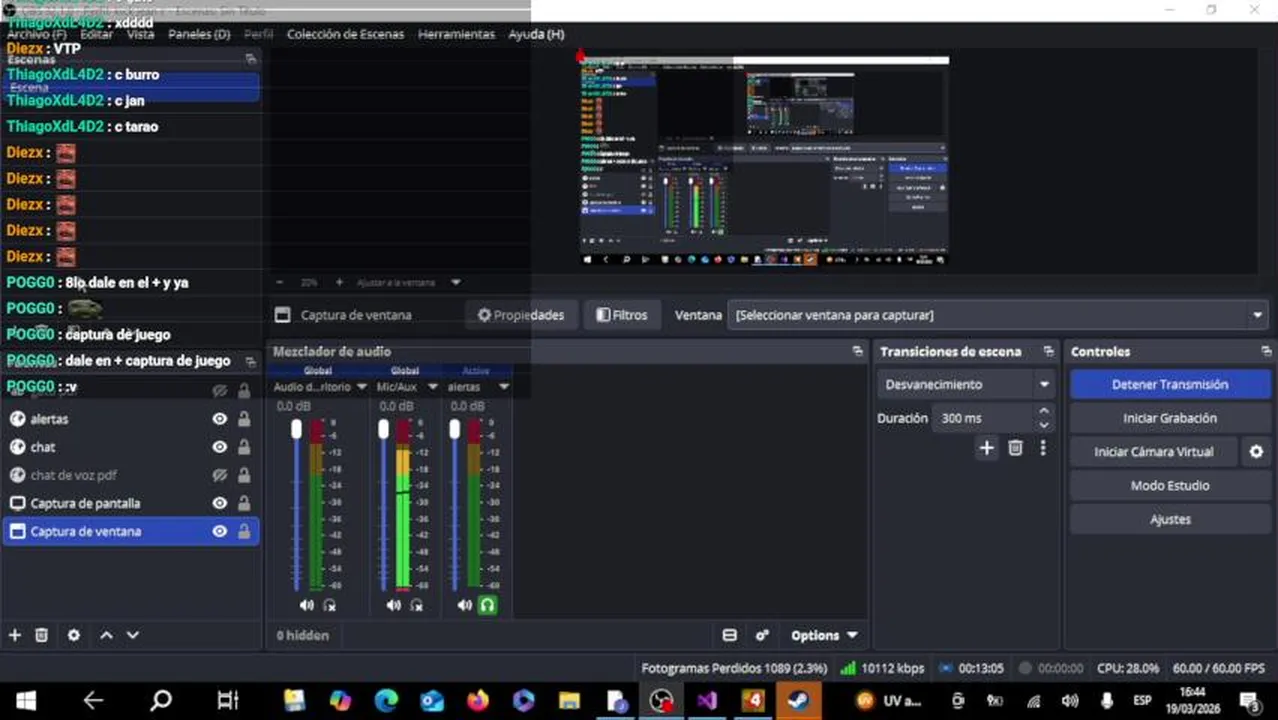Pop out the Transiciones de escena dock
The height and width of the screenshot is (720, 1278).
click(x=1048, y=351)
